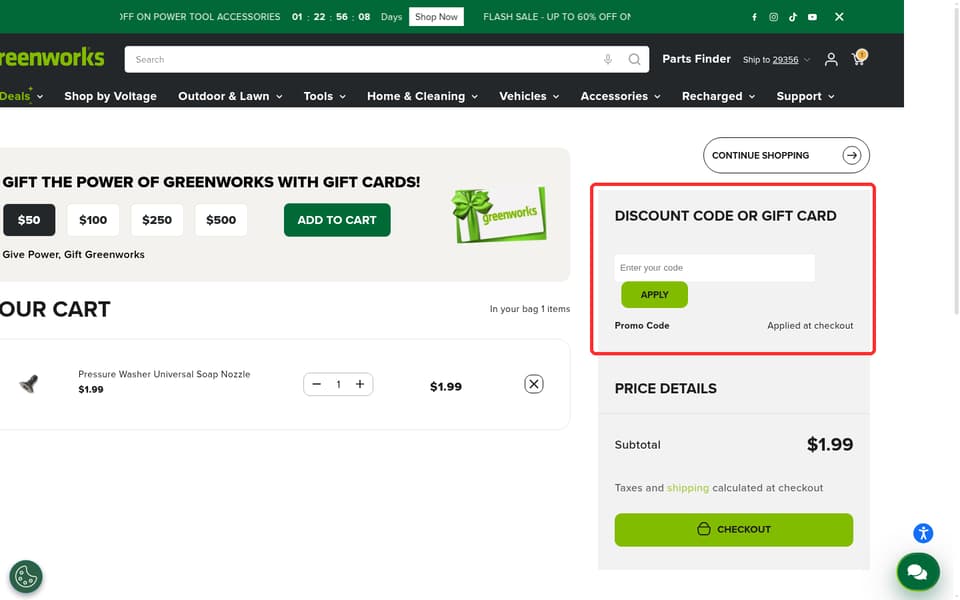Open the shopping cart icon
Screen dimensions: 960x600
coord(859,58)
